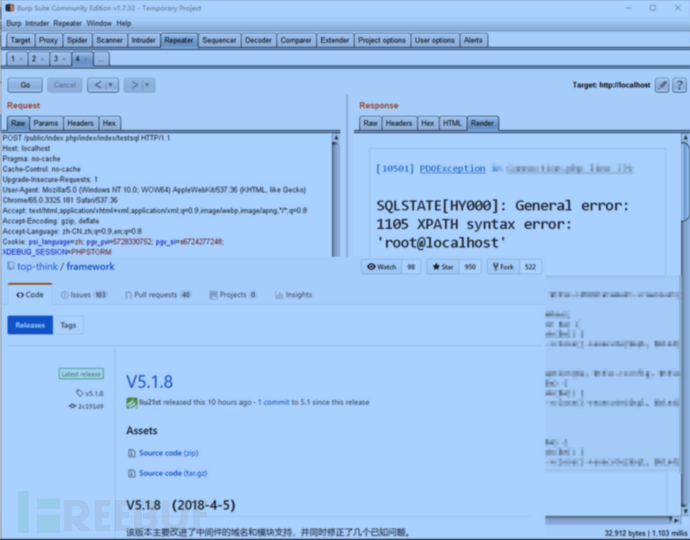
Task: Click the zip archive icon beside Source code (zip)
Action: tap(131, 453)
